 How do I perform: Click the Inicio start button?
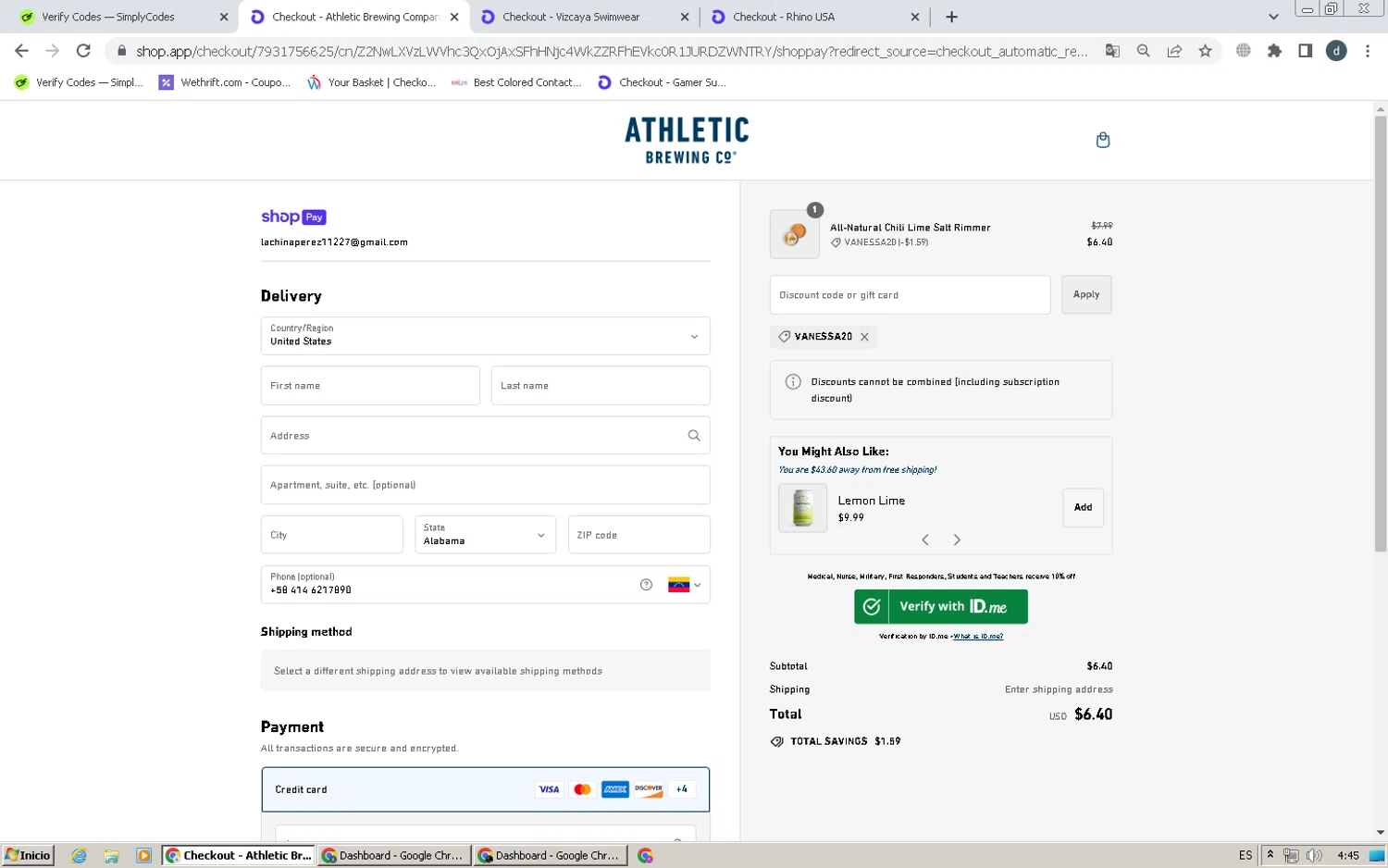click(28, 855)
